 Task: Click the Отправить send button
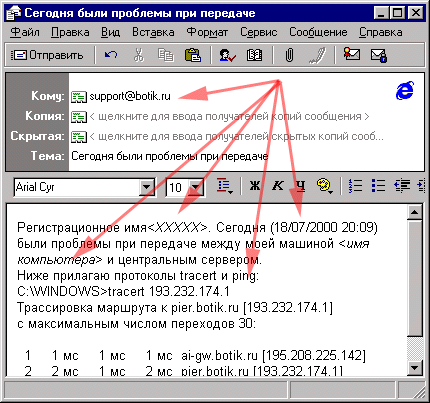47,55
